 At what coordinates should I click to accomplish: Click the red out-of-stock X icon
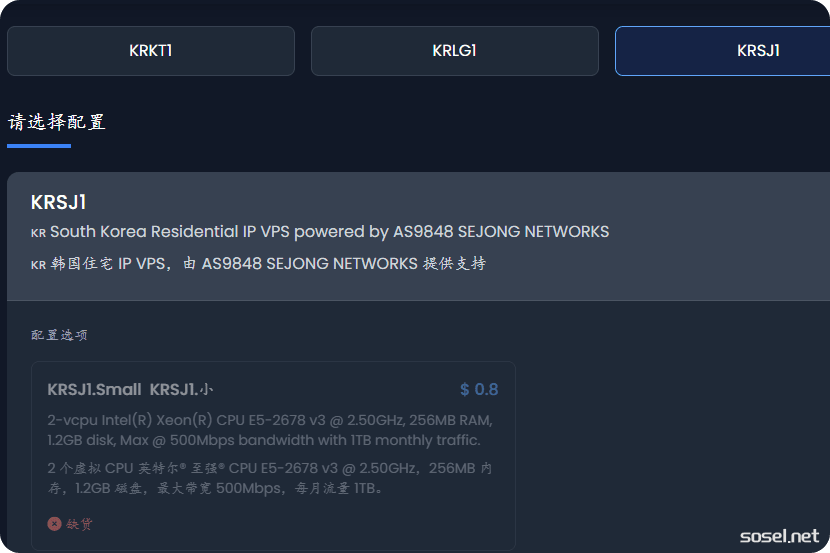pos(54,524)
